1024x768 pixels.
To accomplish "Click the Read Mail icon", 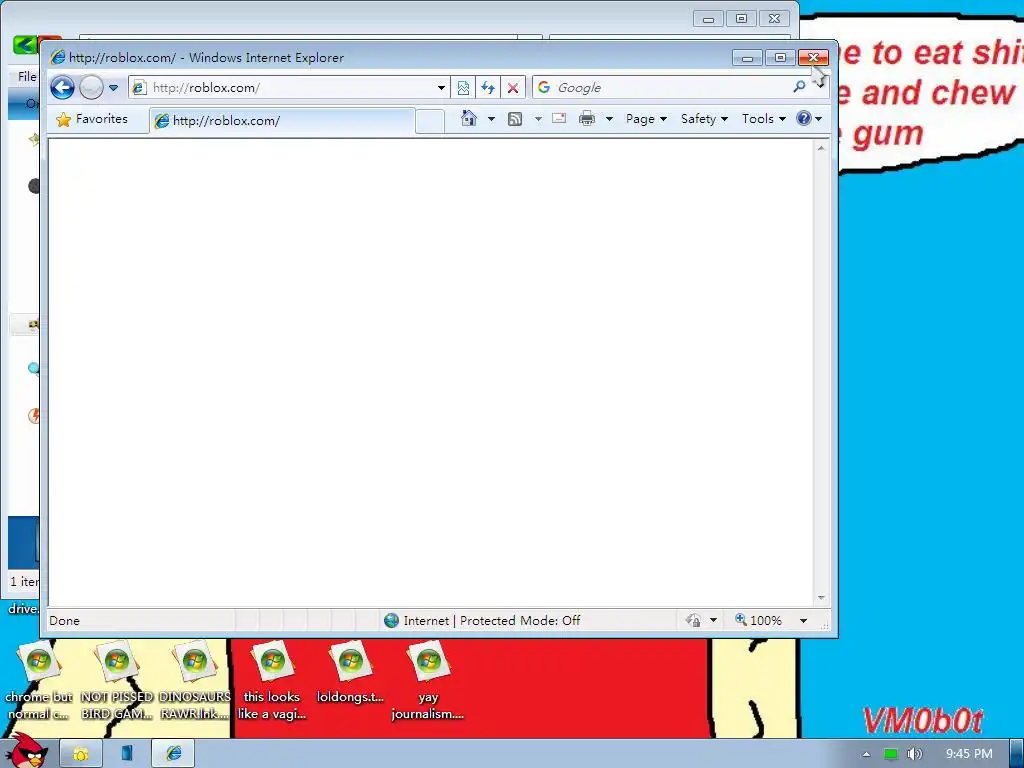I will click(x=559, y=118).
